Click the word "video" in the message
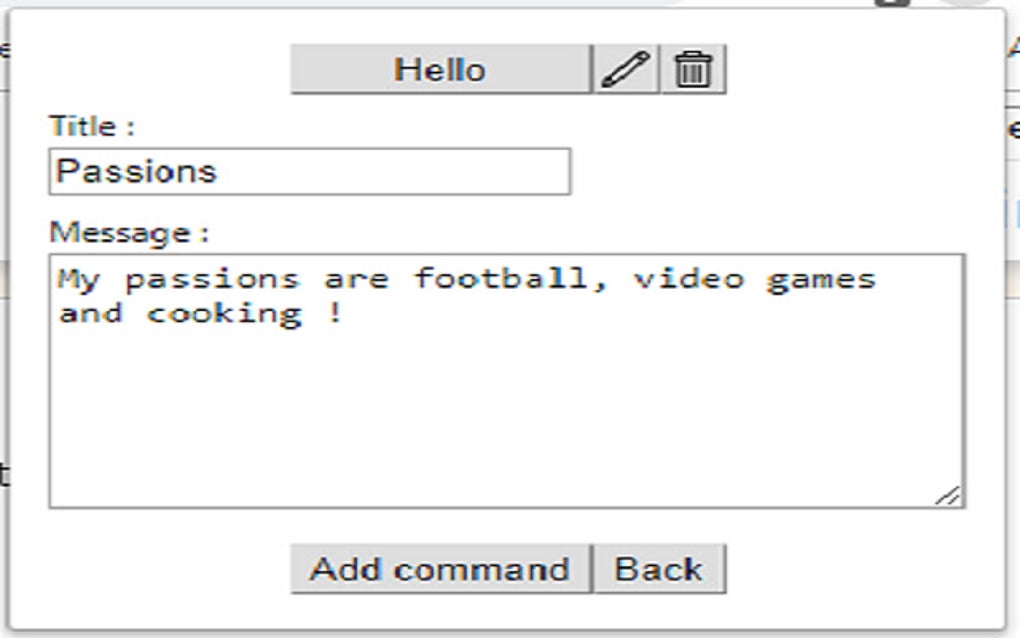The image size is (1020, 638). click(x=689, y=278)
